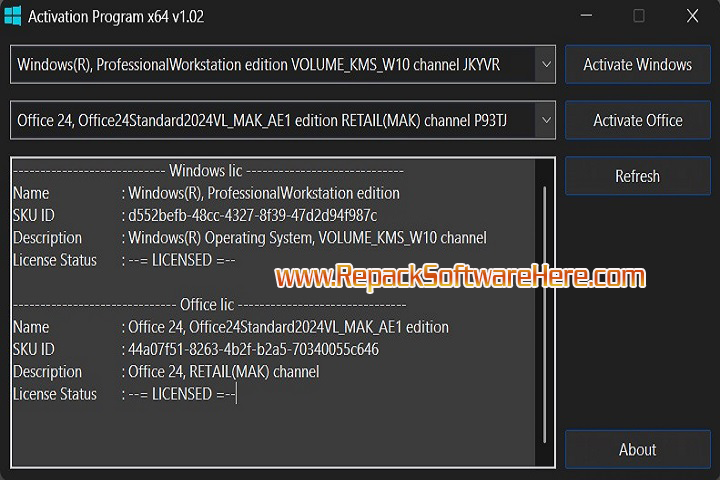Refresh the license information
This screenshot has height=480, width=720.
click(637, 176)
